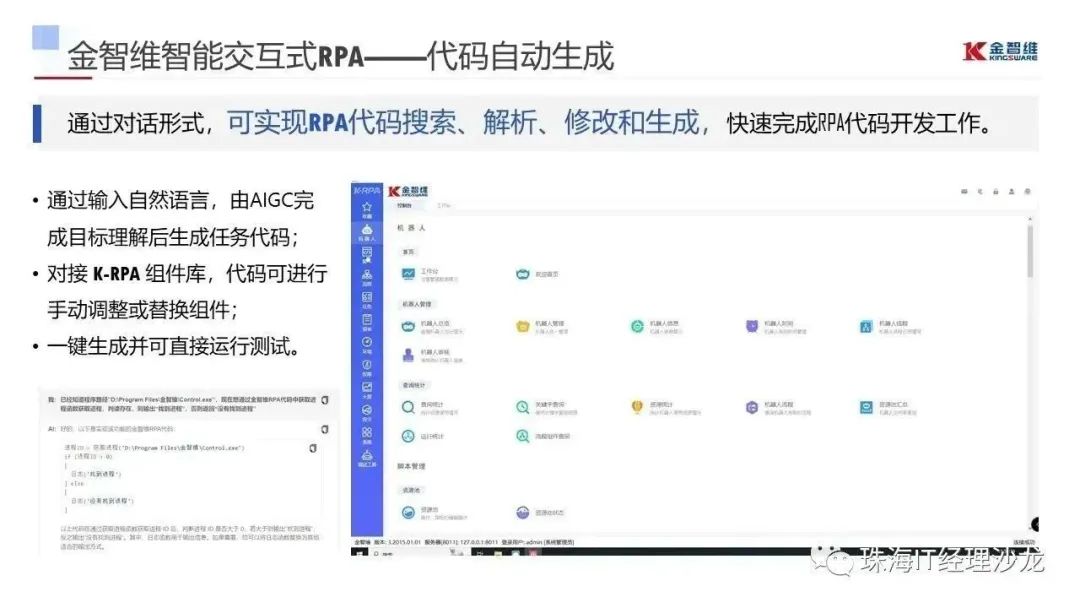Open the 流程组件查询 card

(543, 436)
